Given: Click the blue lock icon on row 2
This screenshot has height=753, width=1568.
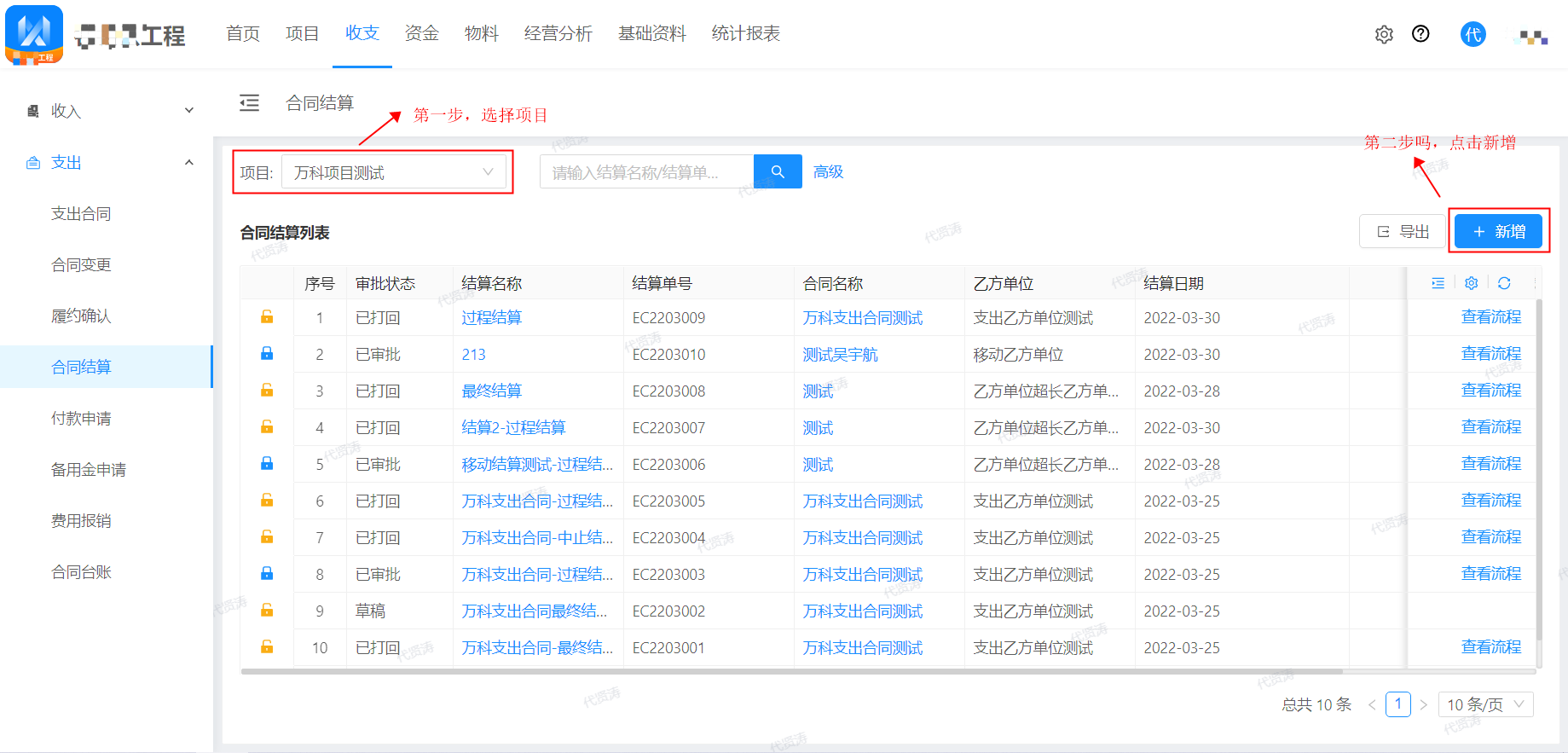Looking at the screenshot, I should (x=267, y=354).
